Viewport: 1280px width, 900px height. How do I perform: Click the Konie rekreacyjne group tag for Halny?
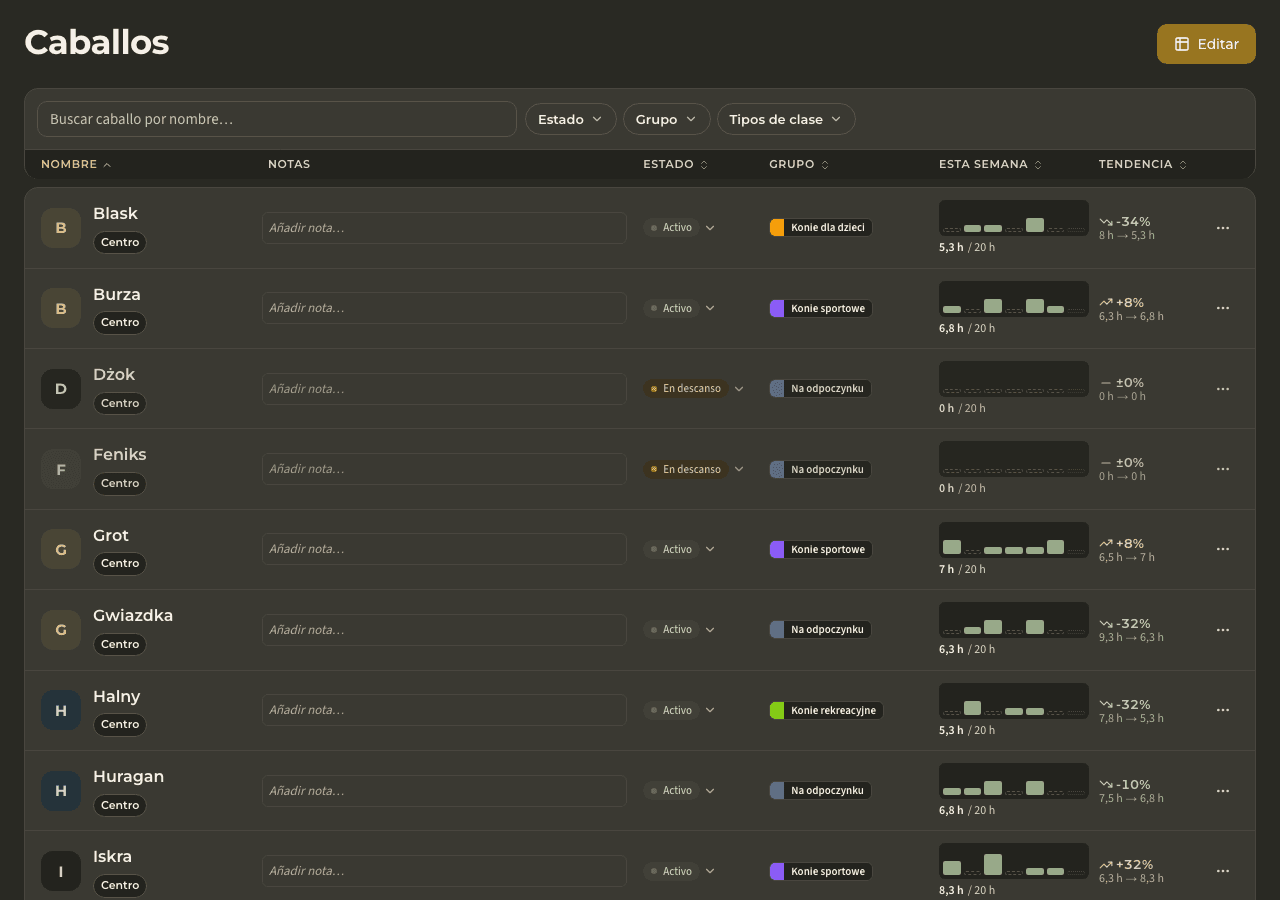click(826, 710)
